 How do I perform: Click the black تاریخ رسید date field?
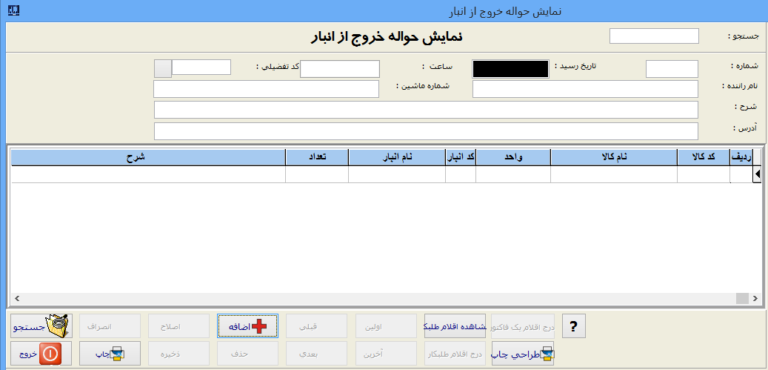coord(510,69)
